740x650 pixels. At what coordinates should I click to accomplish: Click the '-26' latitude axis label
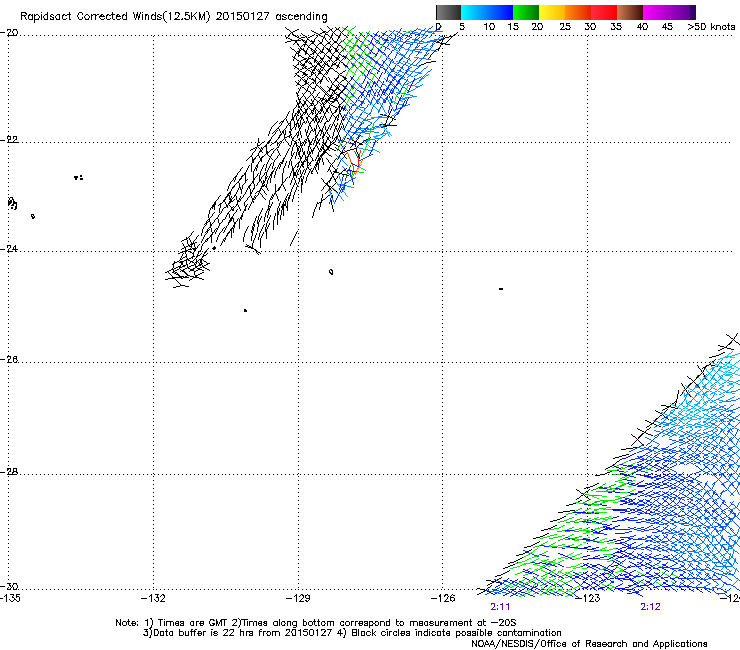9,359
